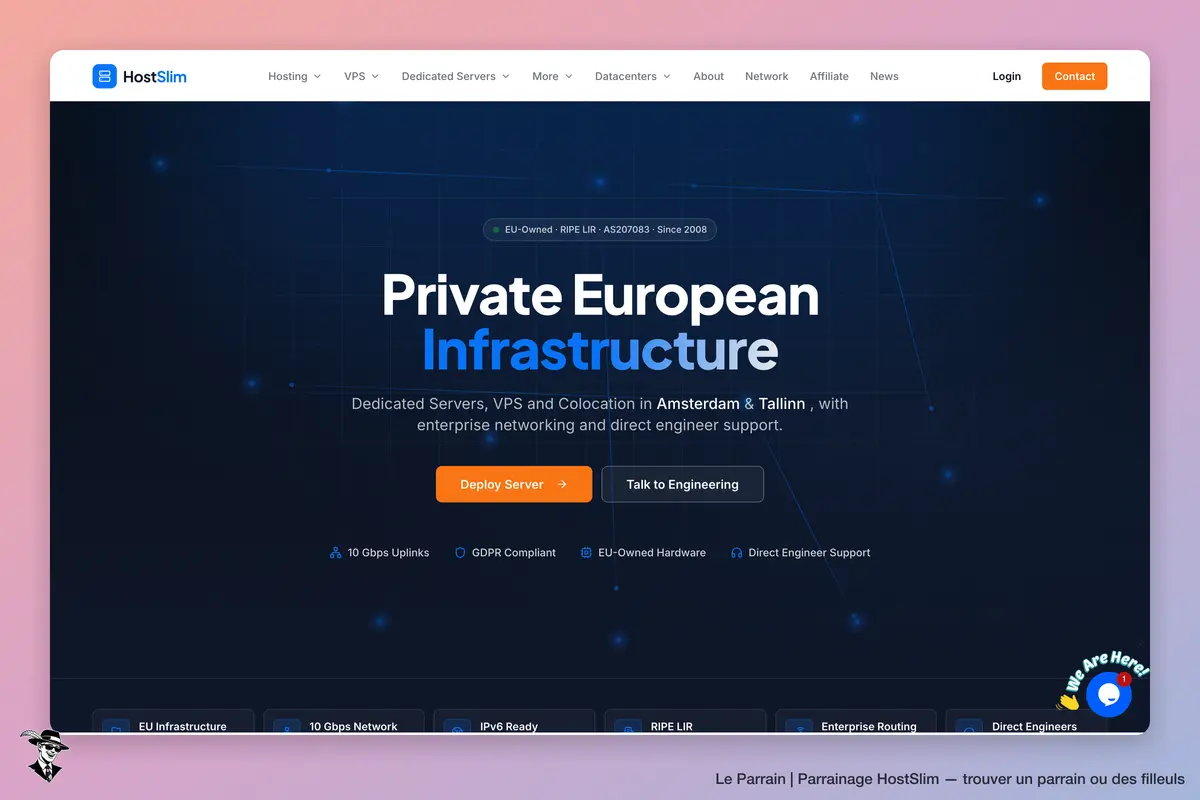Click the 'Amsterdam' highlighted word
This screenshot has height=800, width=1200.
coord(698,404)
